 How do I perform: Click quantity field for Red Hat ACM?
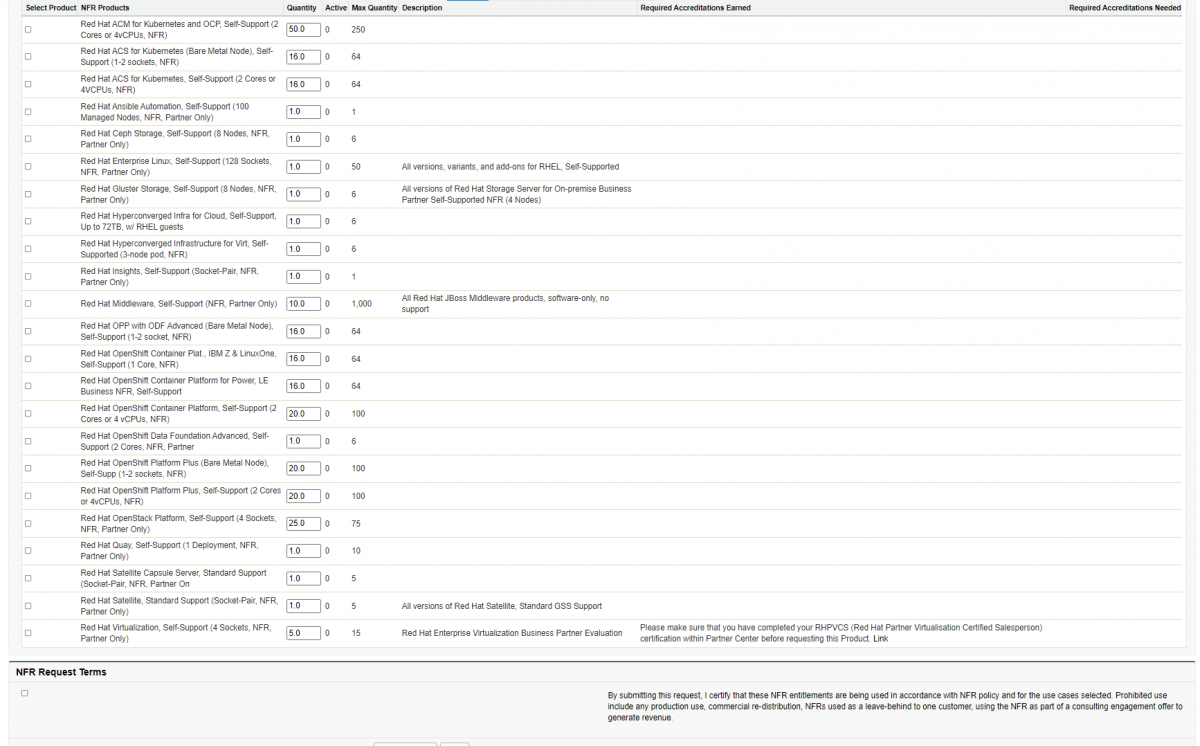point(303,30)
